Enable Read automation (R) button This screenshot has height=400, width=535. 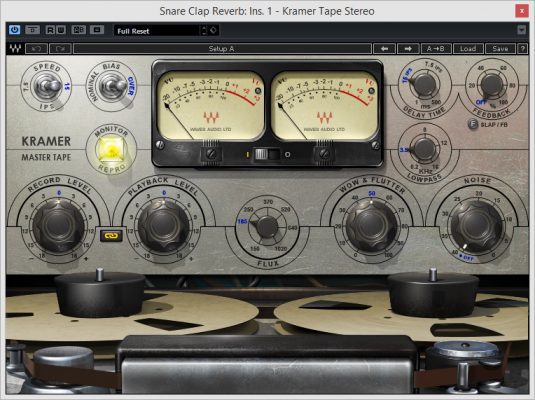50,30
